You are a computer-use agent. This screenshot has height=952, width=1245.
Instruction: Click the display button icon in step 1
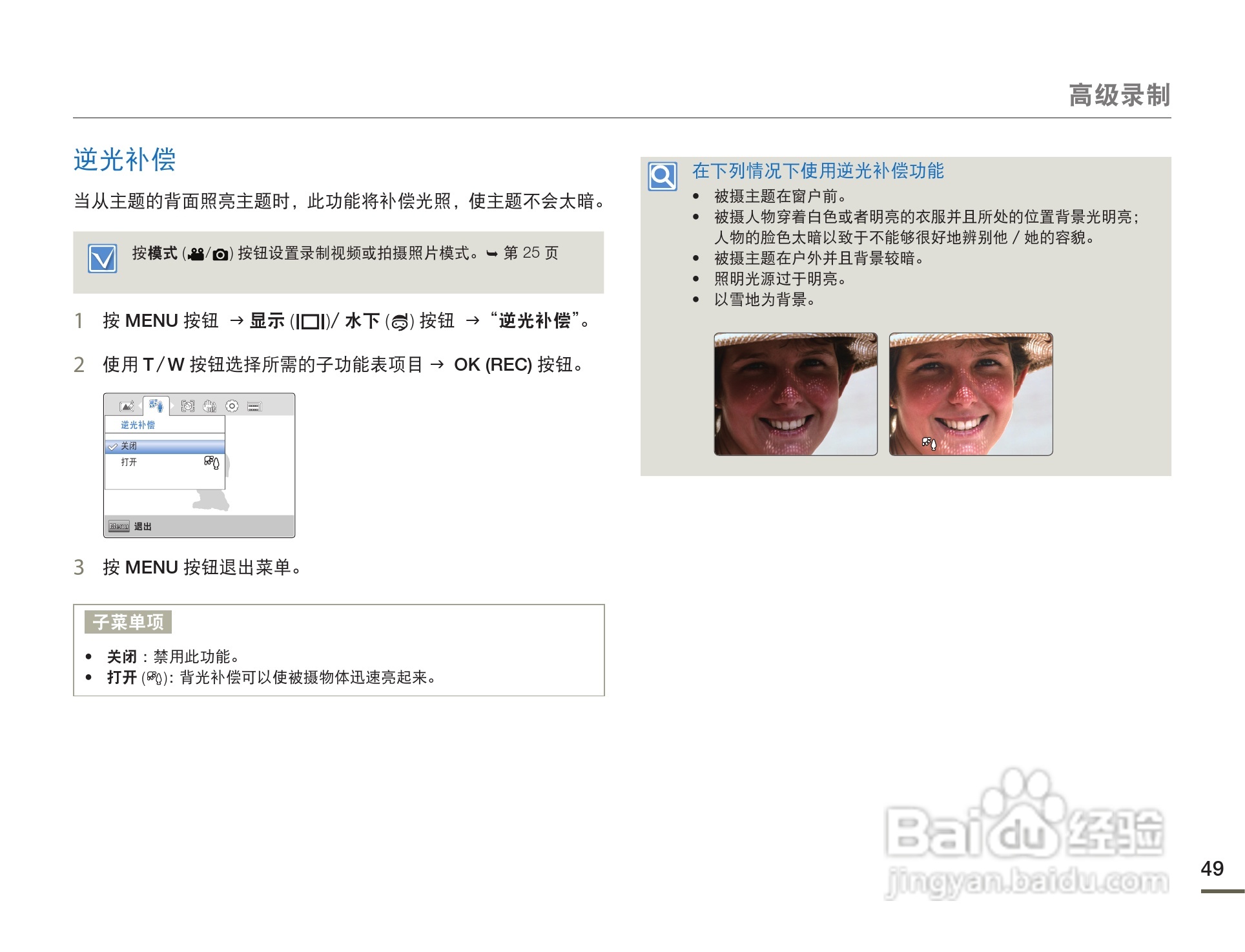pos(311,322)
